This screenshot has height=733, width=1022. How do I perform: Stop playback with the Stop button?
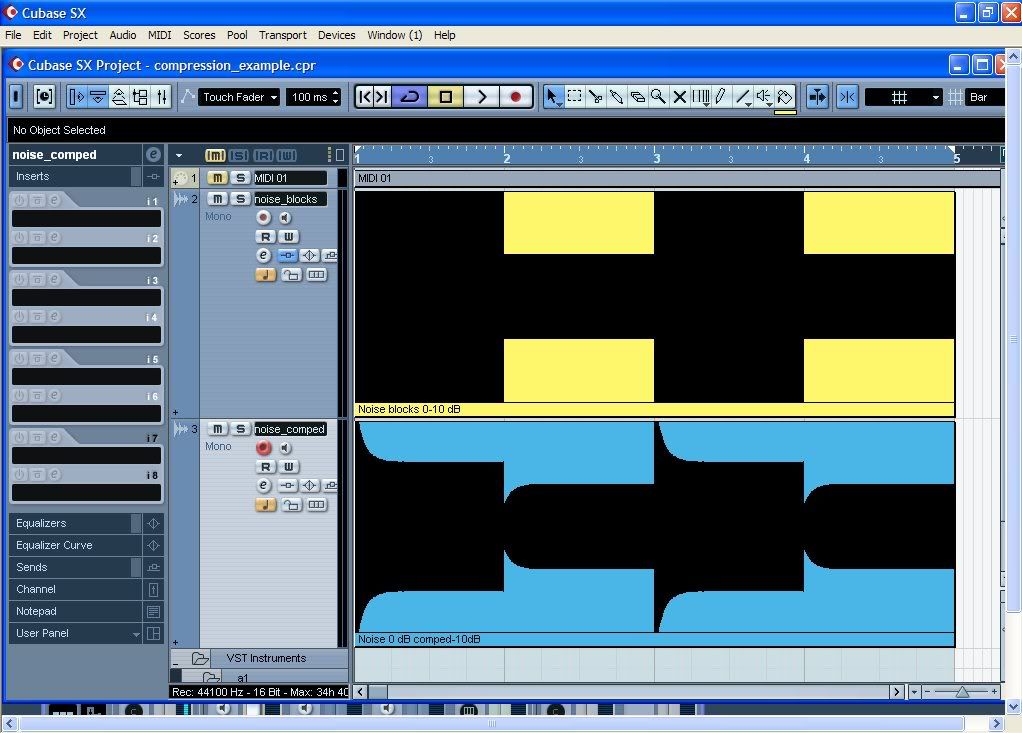click(446, 97)
